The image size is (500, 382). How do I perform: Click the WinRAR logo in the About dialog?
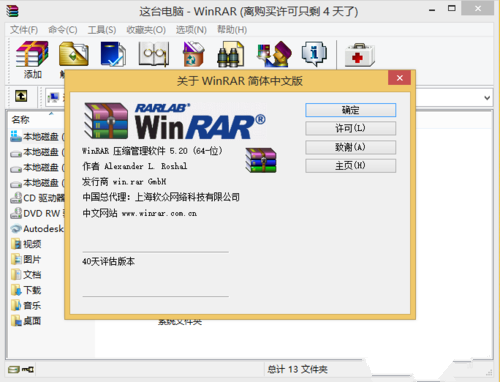coord(174,121)
